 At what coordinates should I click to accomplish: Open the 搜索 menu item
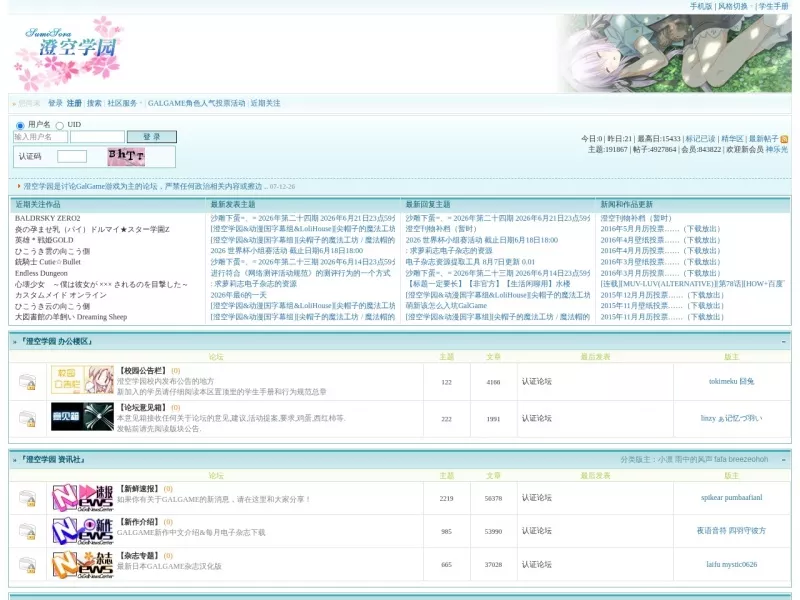point(94,103)
